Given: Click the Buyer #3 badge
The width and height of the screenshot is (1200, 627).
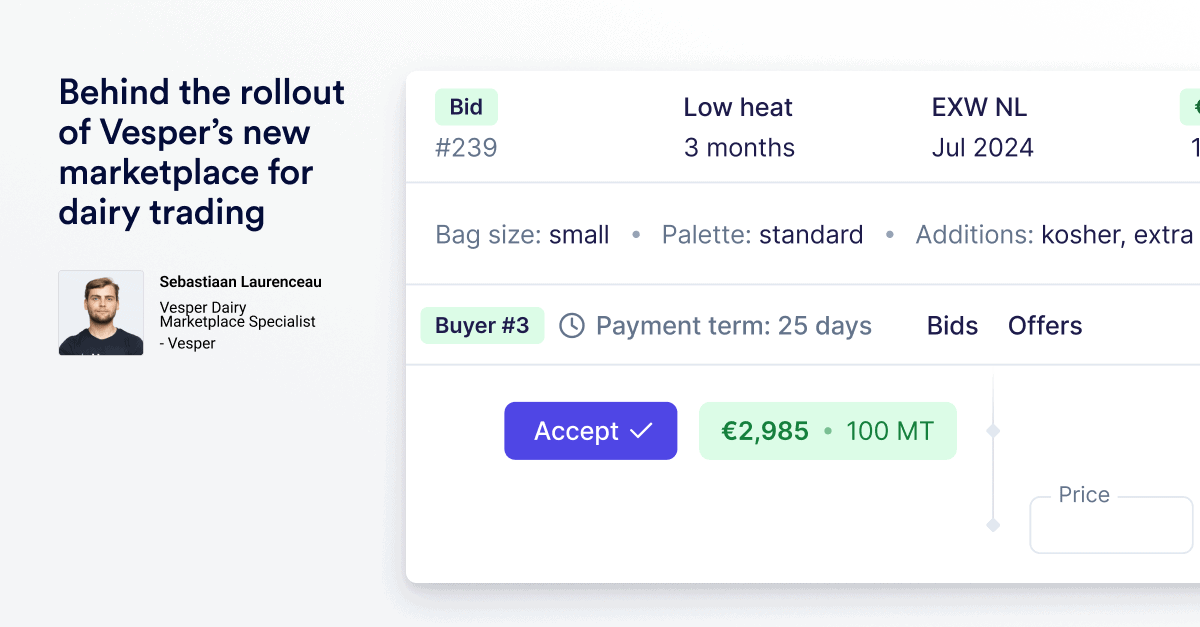Looking at the screenshot, I should click(482, 326).
